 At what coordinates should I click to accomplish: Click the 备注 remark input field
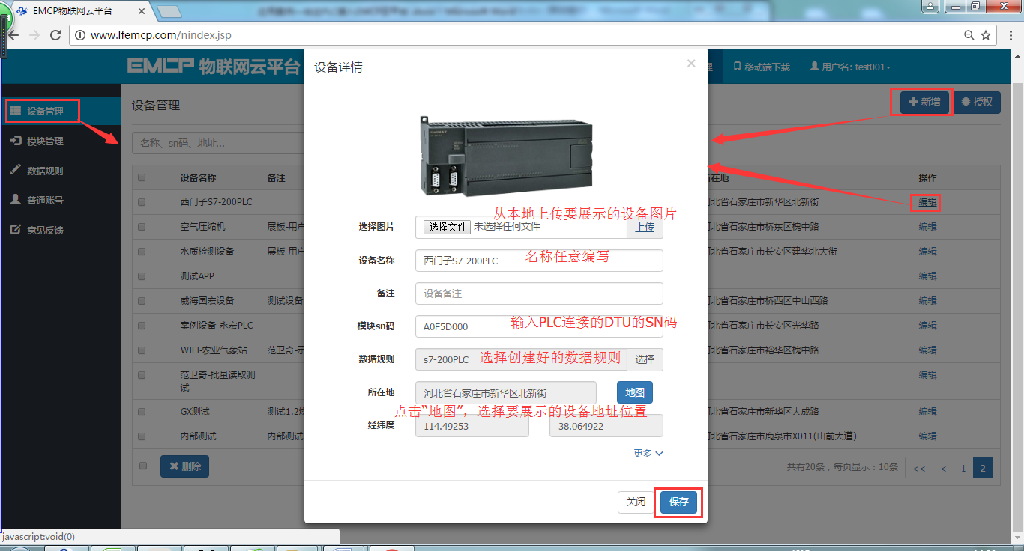tap(539, 293)
